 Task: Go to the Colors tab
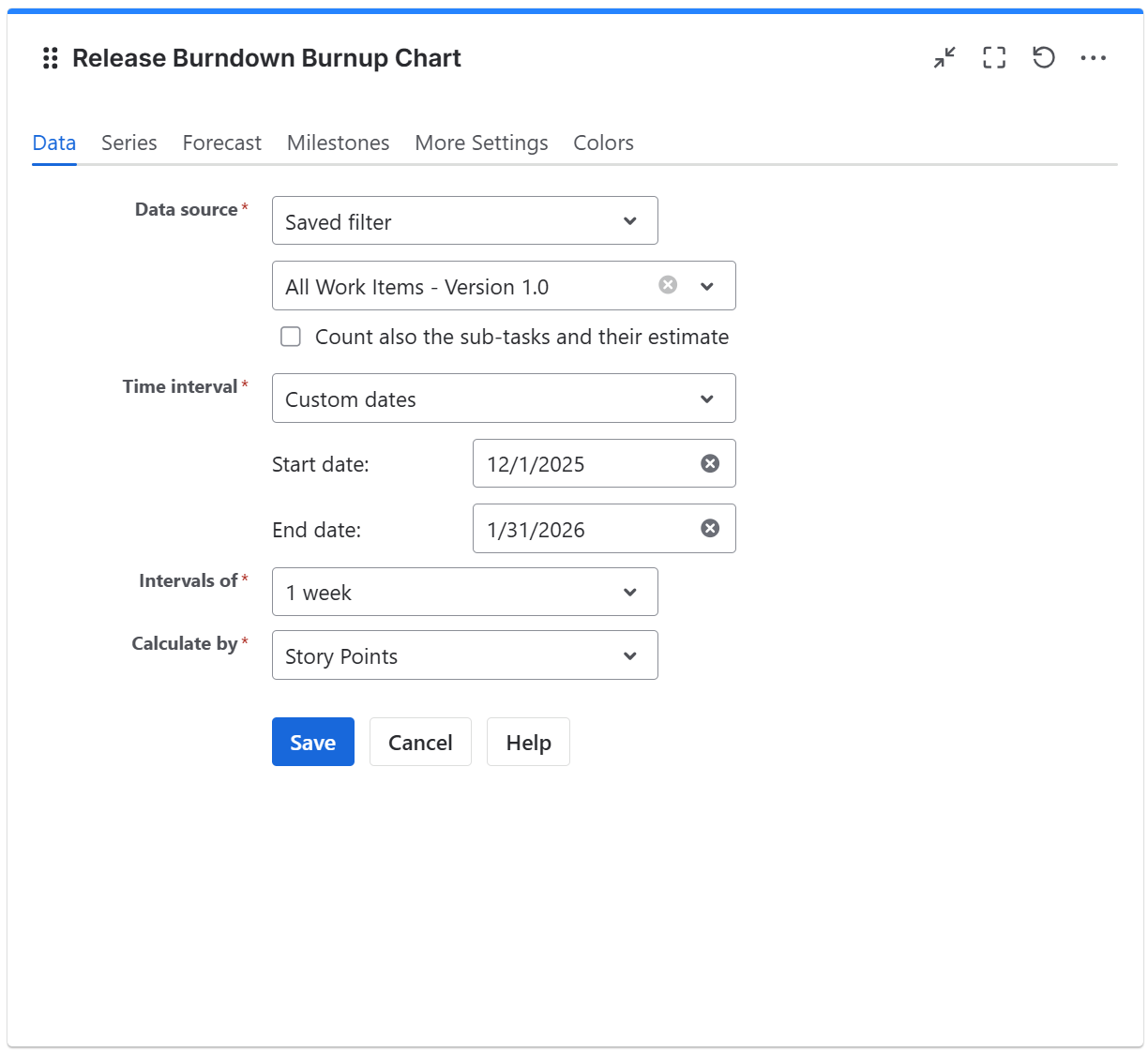pyautogui.click(x=603, y=143)
